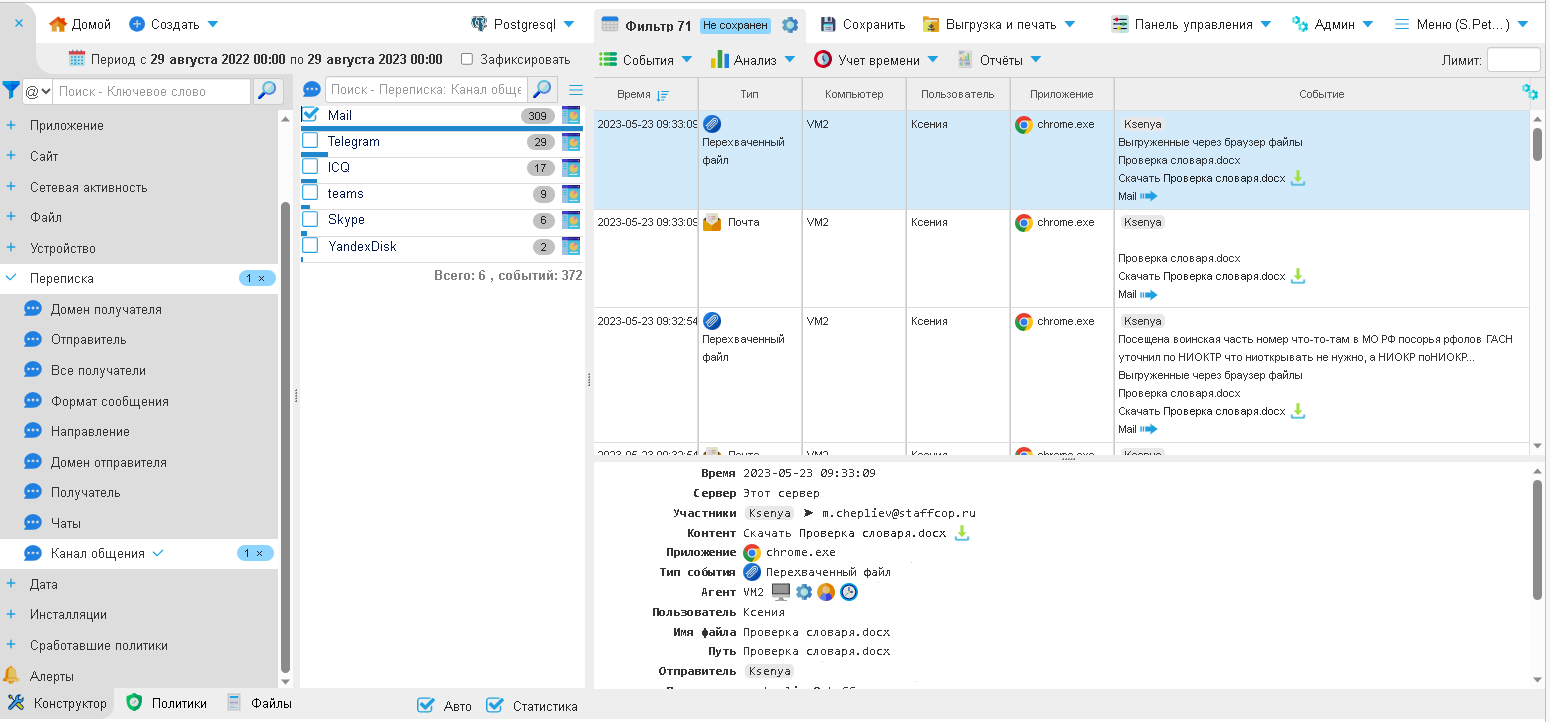The height and width of the screenshot is (722, 1550).
Task: Open the Postgresql dropdown
Action: (x=523, y=24)
